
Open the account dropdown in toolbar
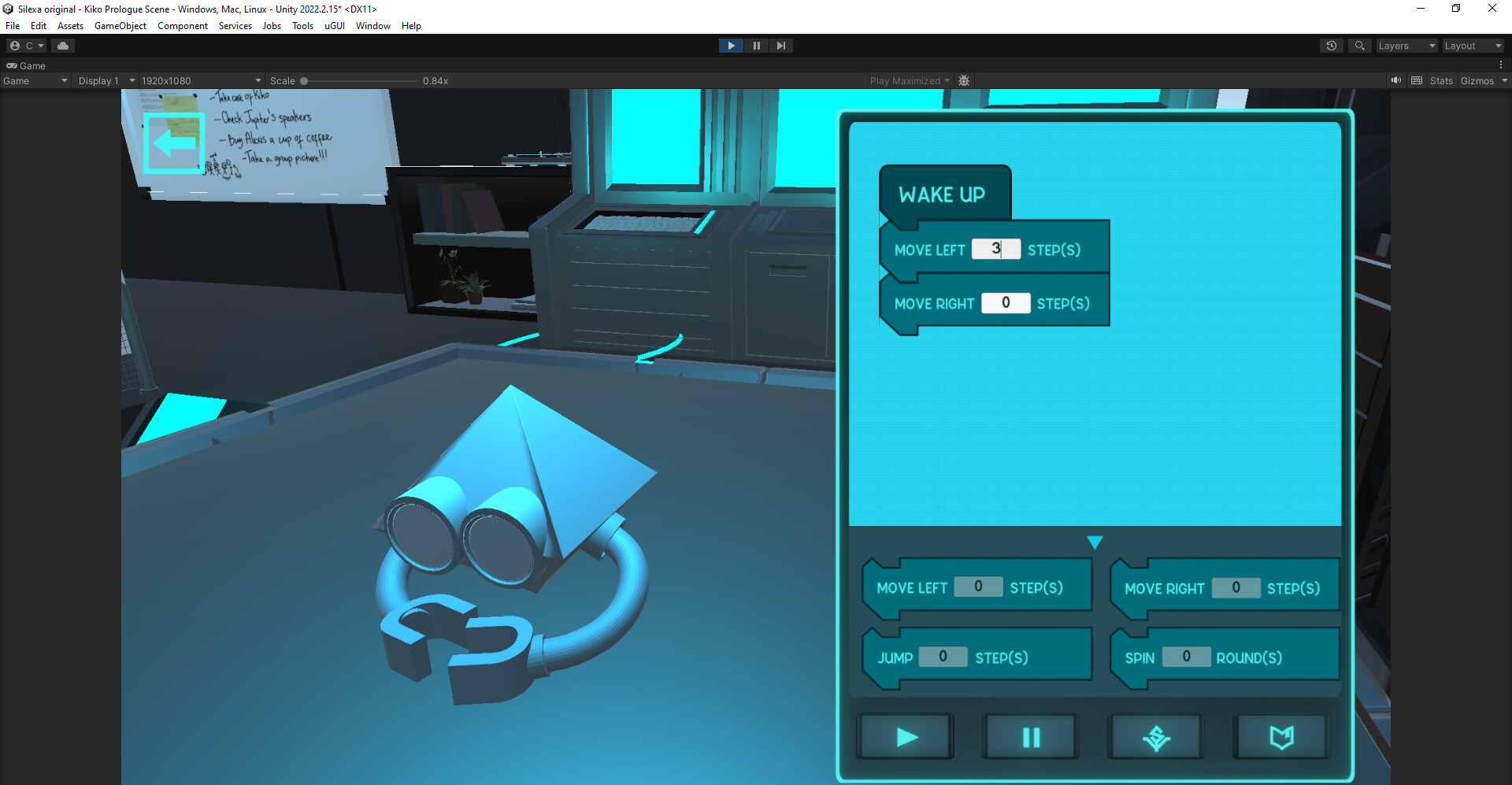pyautogui.click(x=27, y=46)
